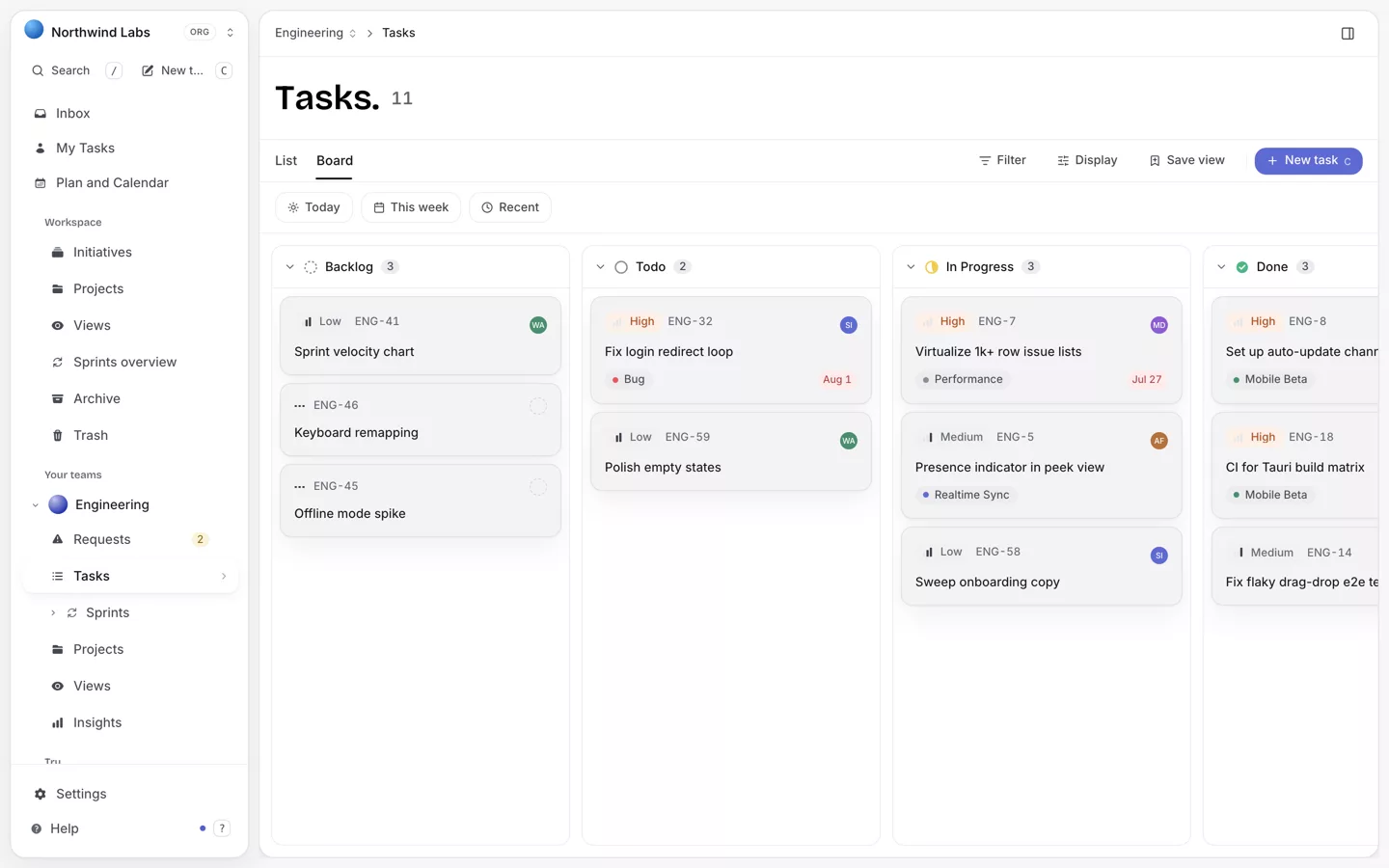Click Requests count badge 2
Screen dimensions: 1389x868
[200, 540]
